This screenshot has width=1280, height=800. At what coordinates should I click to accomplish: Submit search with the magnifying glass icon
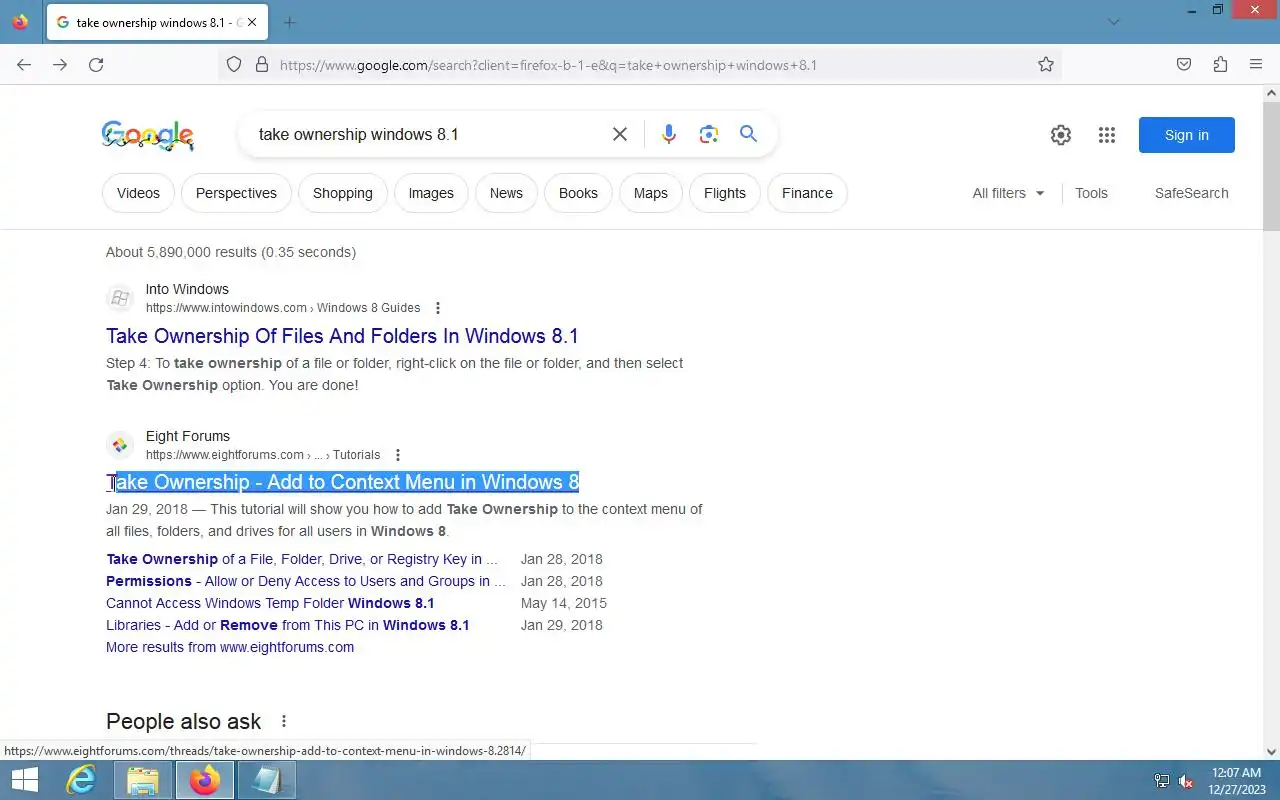pos(748,134)
